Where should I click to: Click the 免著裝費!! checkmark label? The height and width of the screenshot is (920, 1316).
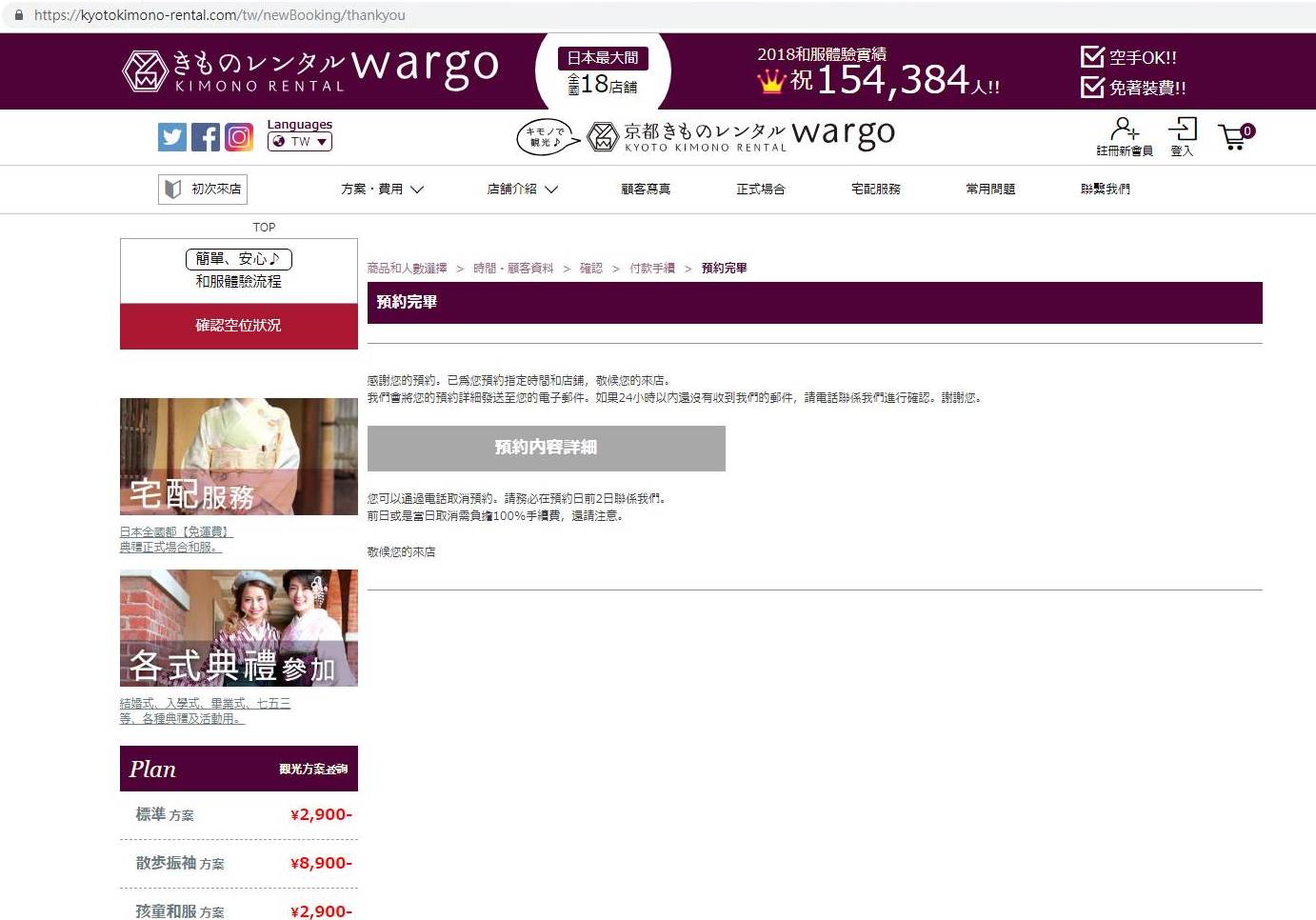[1133, 88]
